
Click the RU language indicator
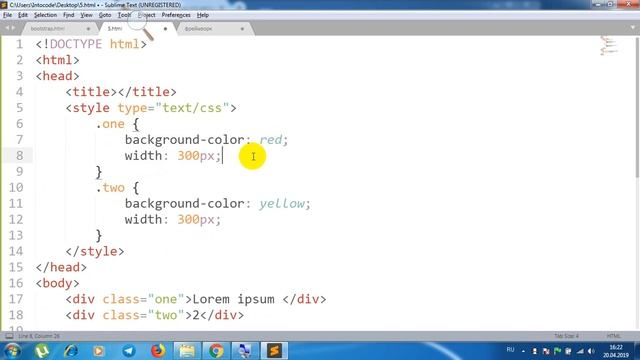510,350
